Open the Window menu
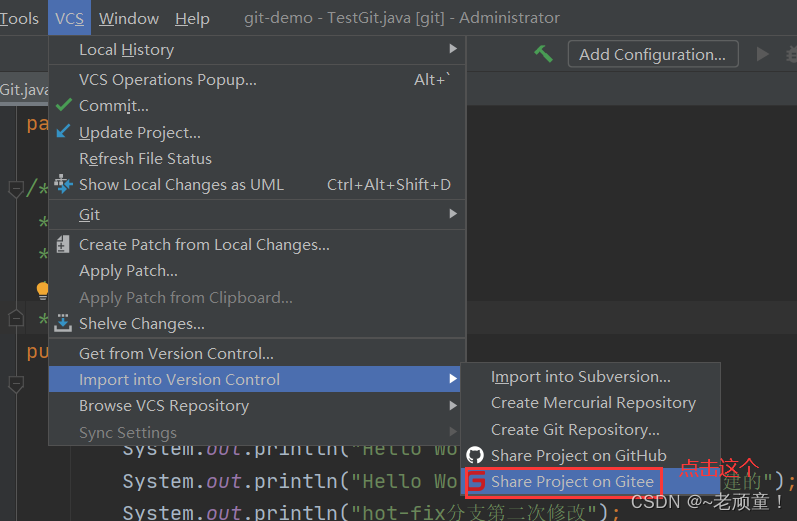Viewport: 797px width, 521px height. (x=129, y=18)
